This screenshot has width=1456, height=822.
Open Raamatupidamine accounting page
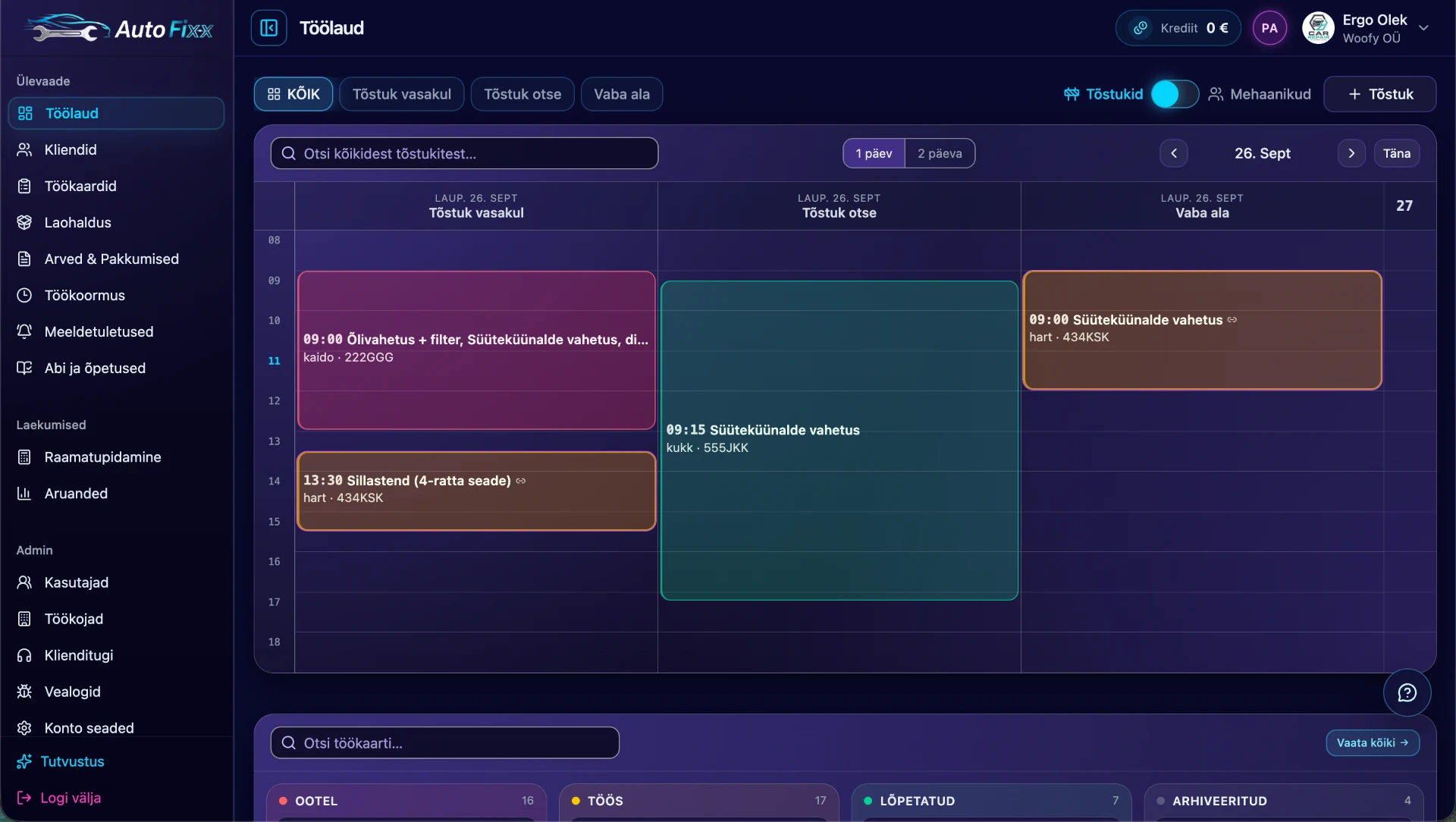pos(116,456)
